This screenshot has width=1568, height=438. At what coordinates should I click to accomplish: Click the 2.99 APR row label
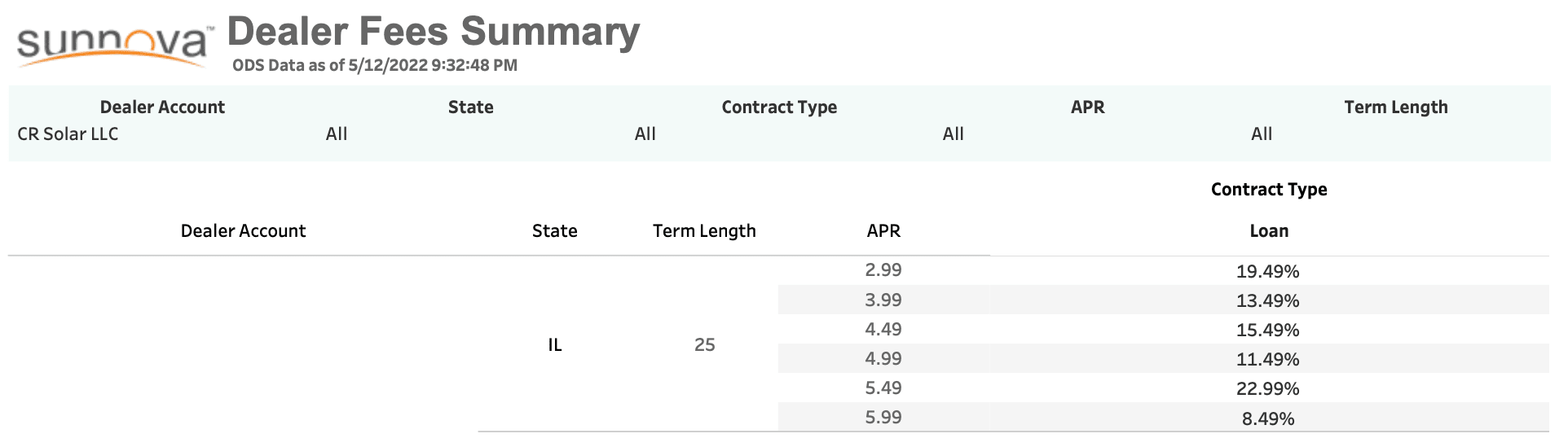click(x=883, y=270)
